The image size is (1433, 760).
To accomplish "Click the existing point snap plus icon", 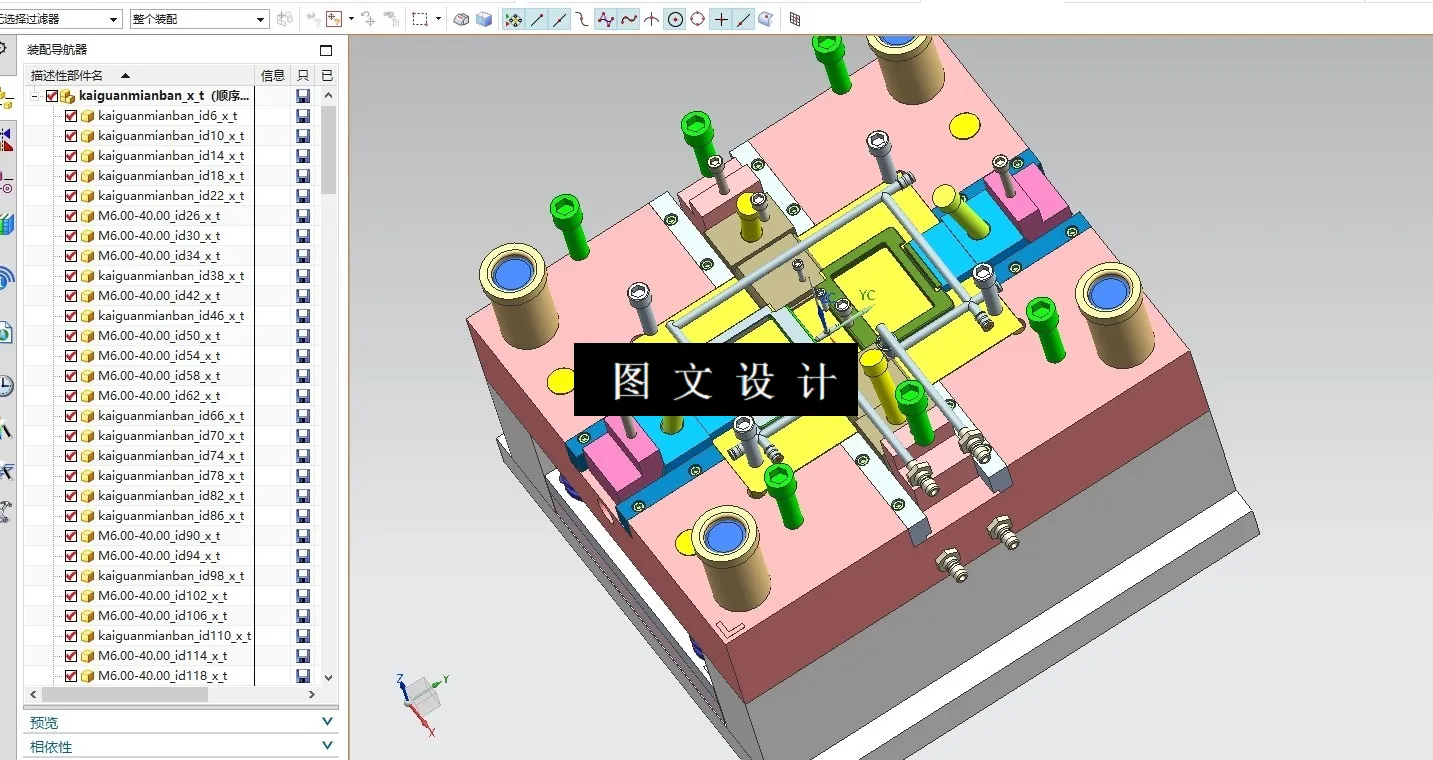I will pos(721,18).
